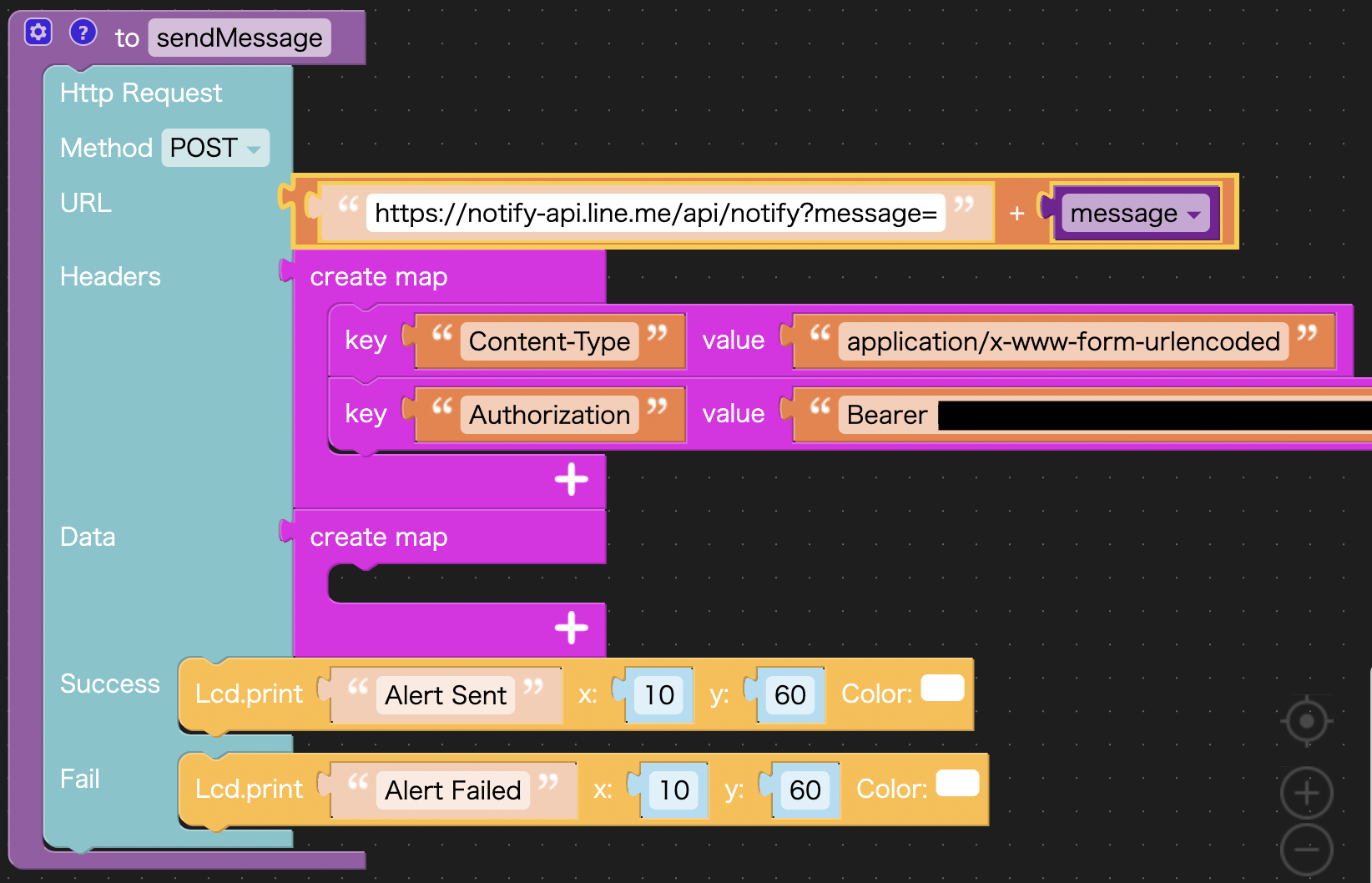Click the Color swatch on Alert Sent block

pyautogui.click(x=942, y=689)
